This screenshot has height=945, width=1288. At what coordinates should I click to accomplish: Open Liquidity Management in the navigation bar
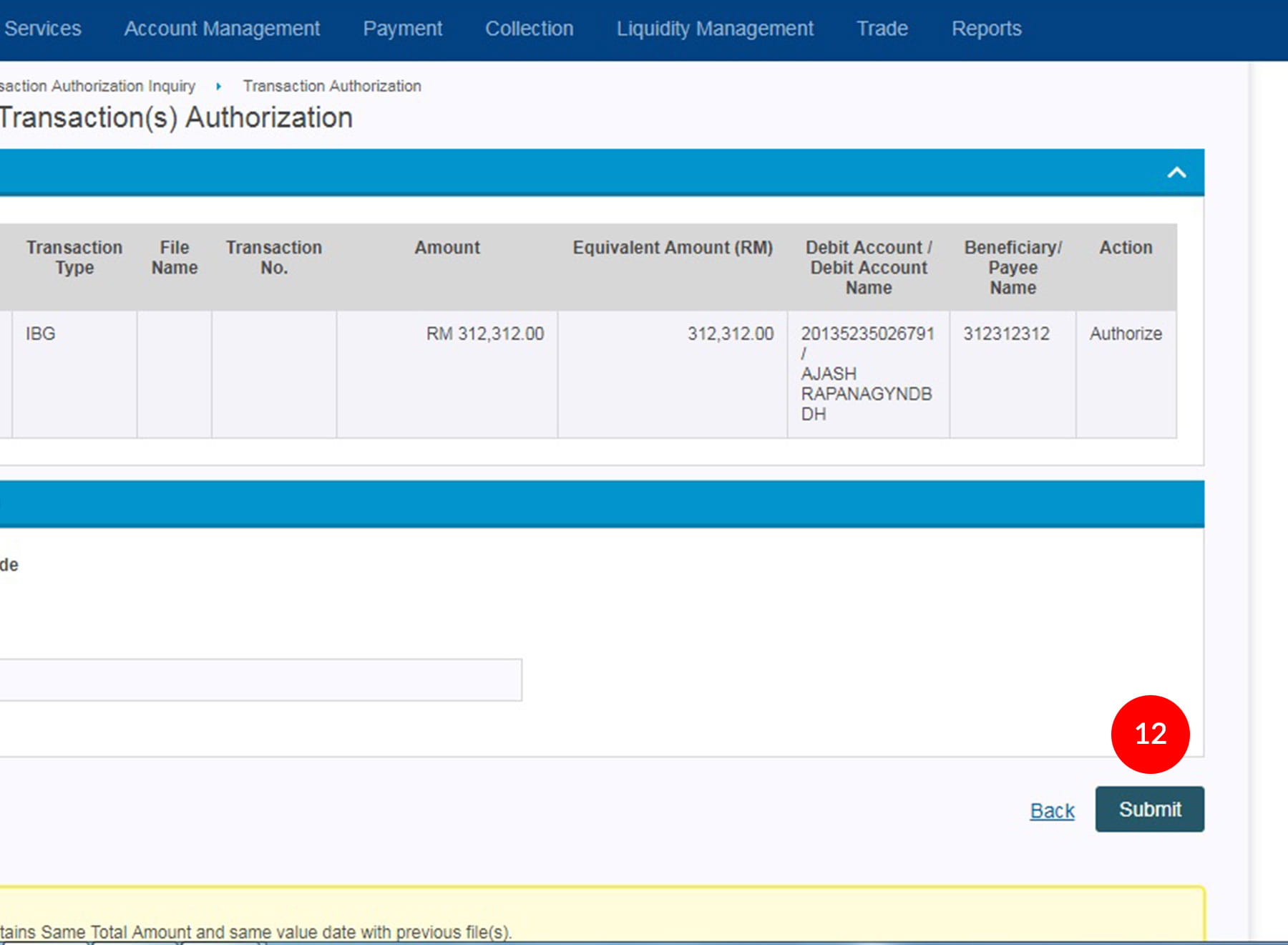(715, 29)
